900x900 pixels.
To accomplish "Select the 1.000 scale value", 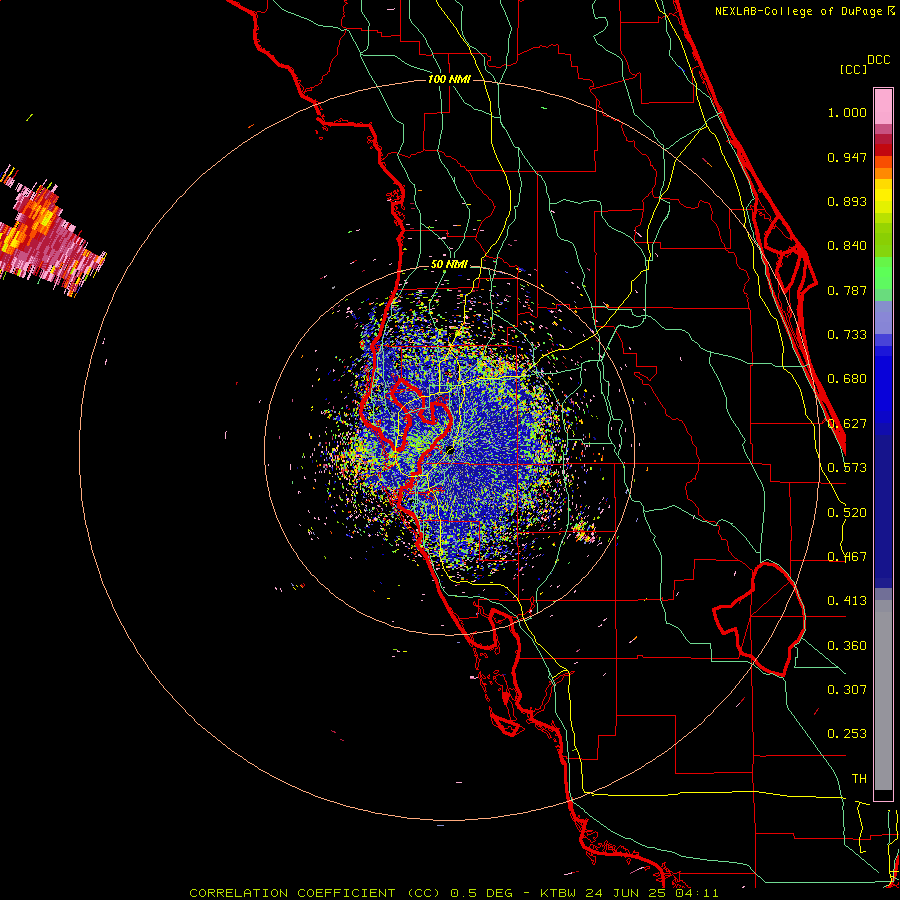I will [847, 112].
